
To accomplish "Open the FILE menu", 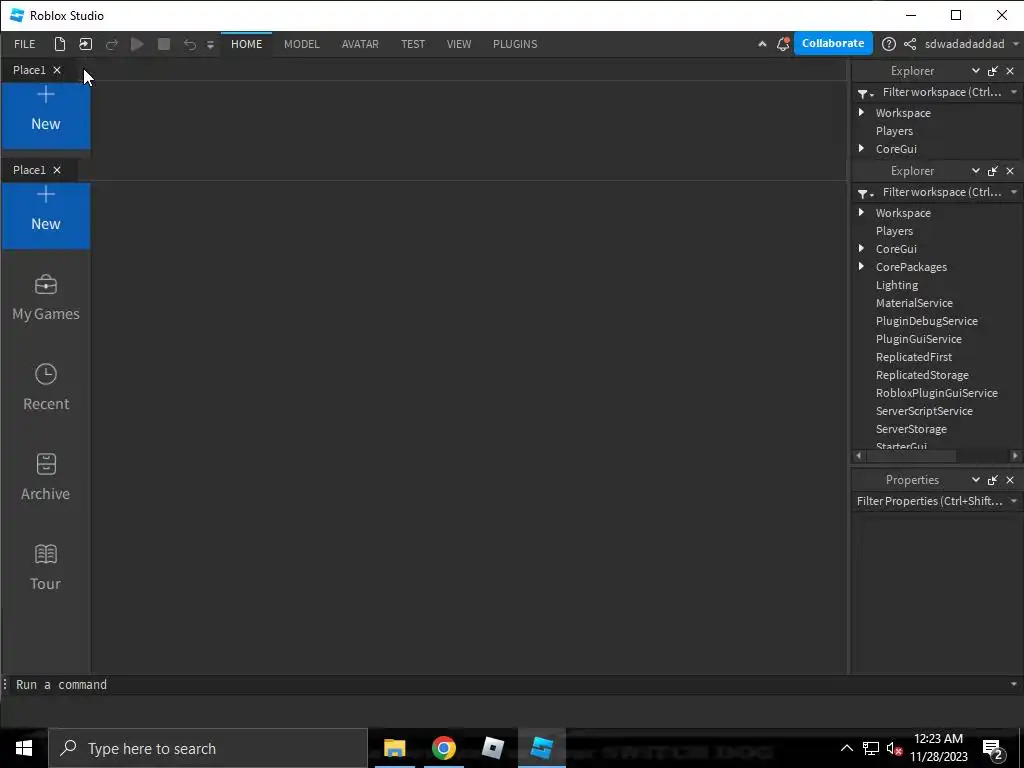I will [x=25, y=44].
